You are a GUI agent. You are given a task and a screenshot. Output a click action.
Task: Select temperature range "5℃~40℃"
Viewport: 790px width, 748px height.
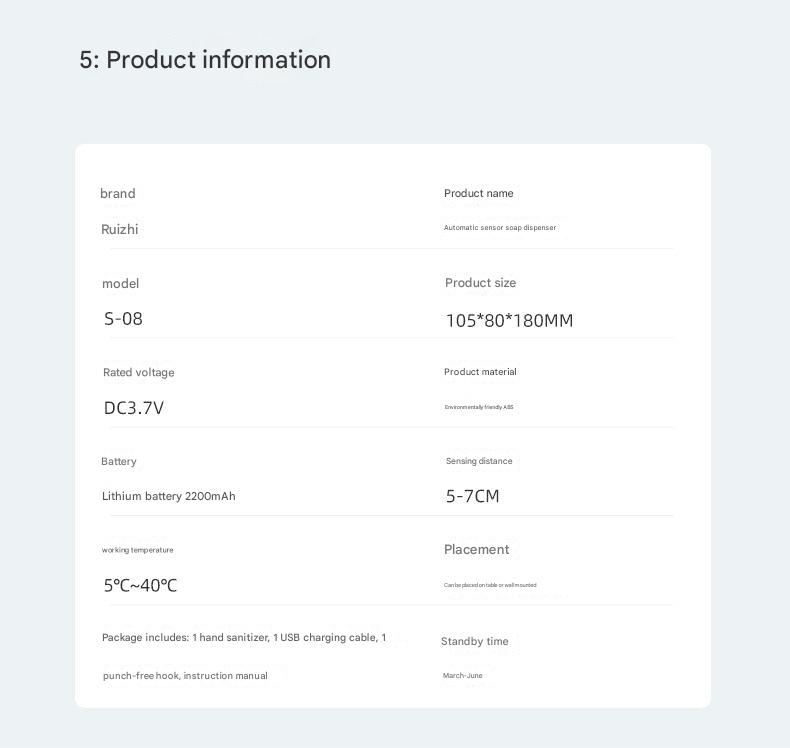(x=140, y=586)
